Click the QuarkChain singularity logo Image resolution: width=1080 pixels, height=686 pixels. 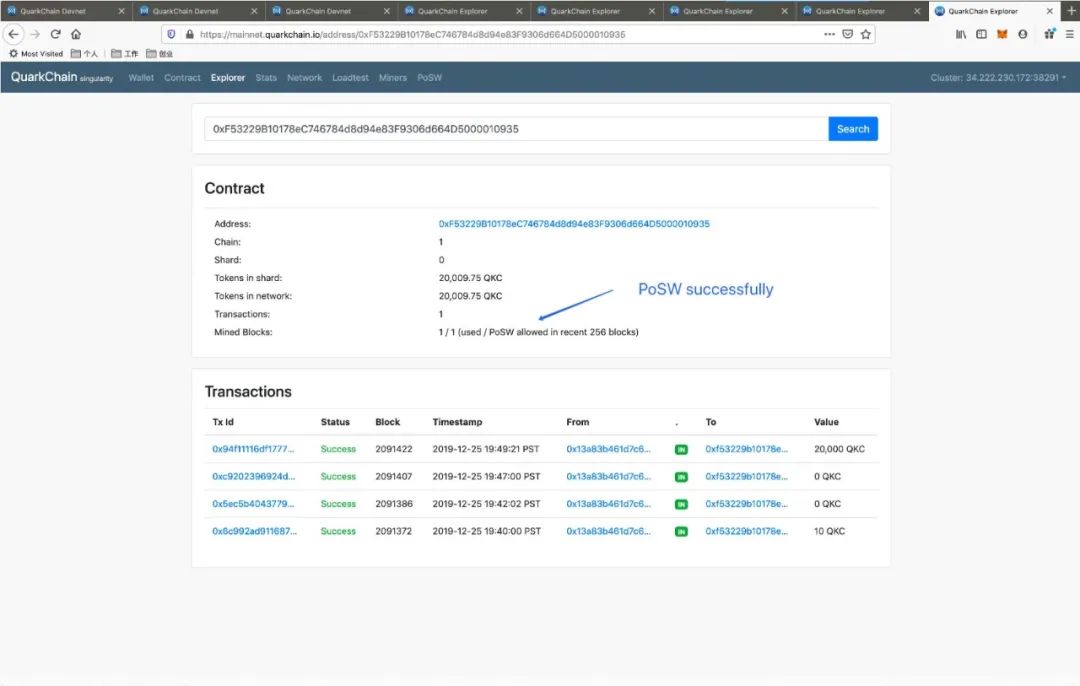[62, 77]
